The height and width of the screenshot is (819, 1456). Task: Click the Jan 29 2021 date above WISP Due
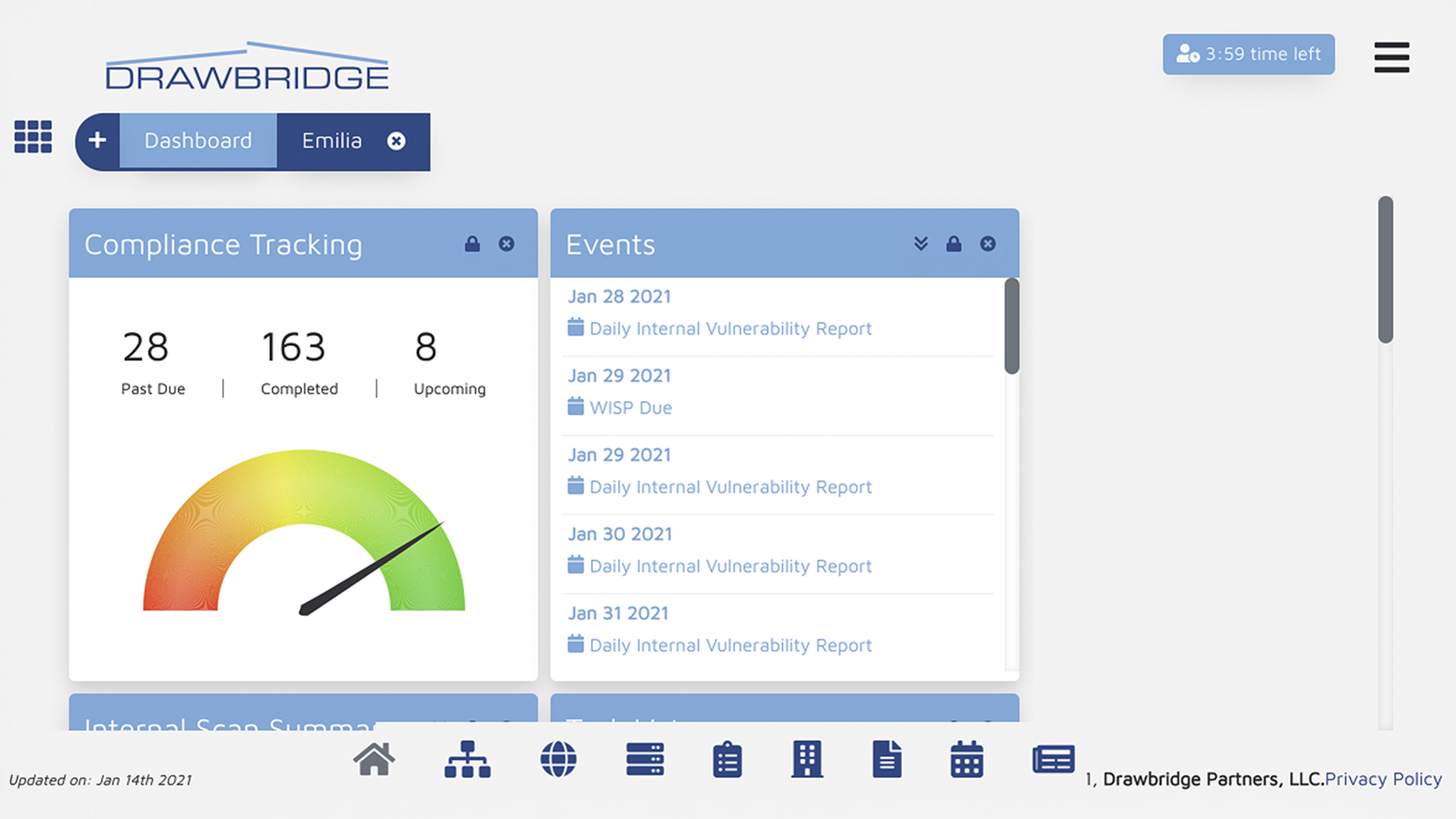(x=619, y=376)
